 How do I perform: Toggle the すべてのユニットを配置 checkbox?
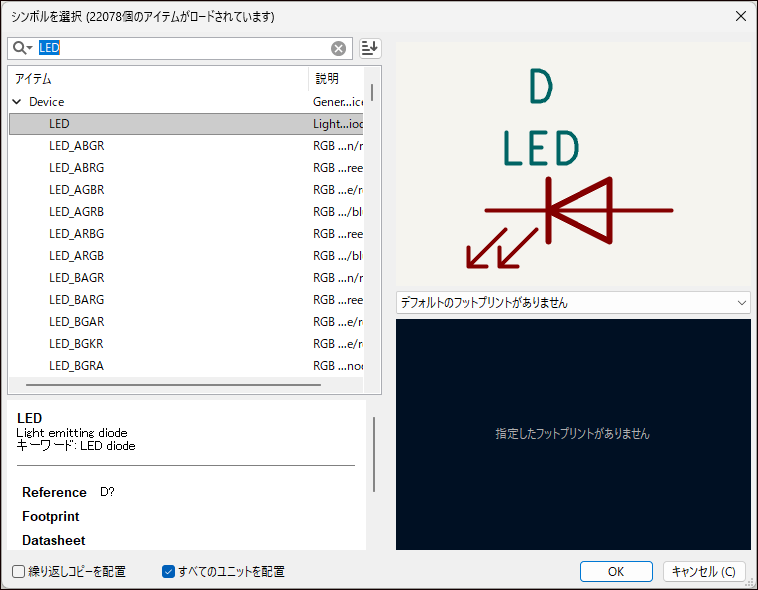pyautogui.click(x=169, y=572)
